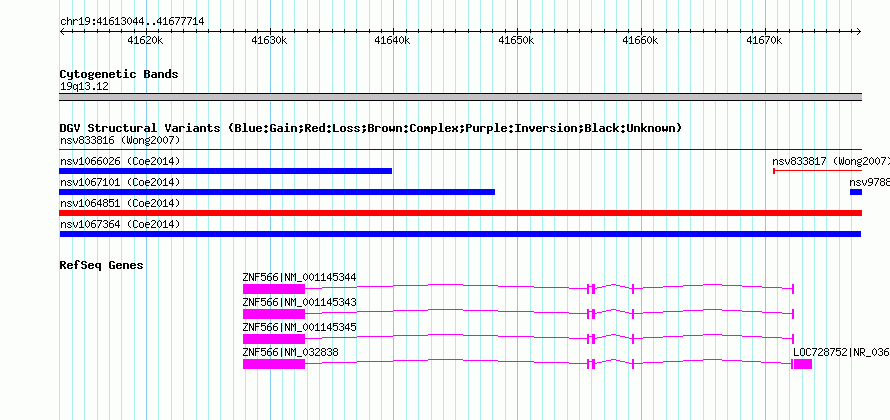Click the gray 19q13.12 cytogenetic band bar
The width and height of the screenshot is (890, 420).
[x=460, y=97]
